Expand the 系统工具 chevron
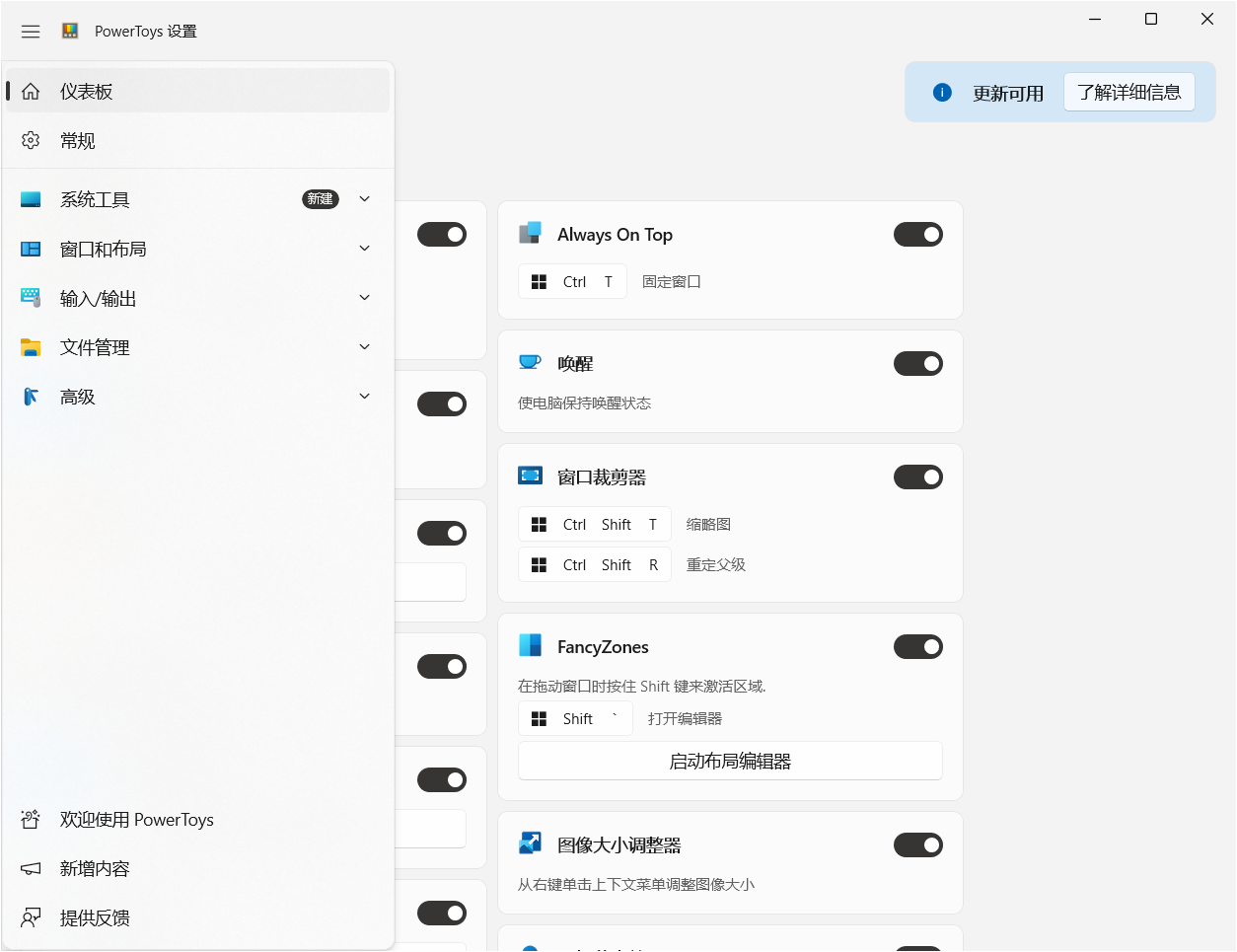 tap(365, 199)
